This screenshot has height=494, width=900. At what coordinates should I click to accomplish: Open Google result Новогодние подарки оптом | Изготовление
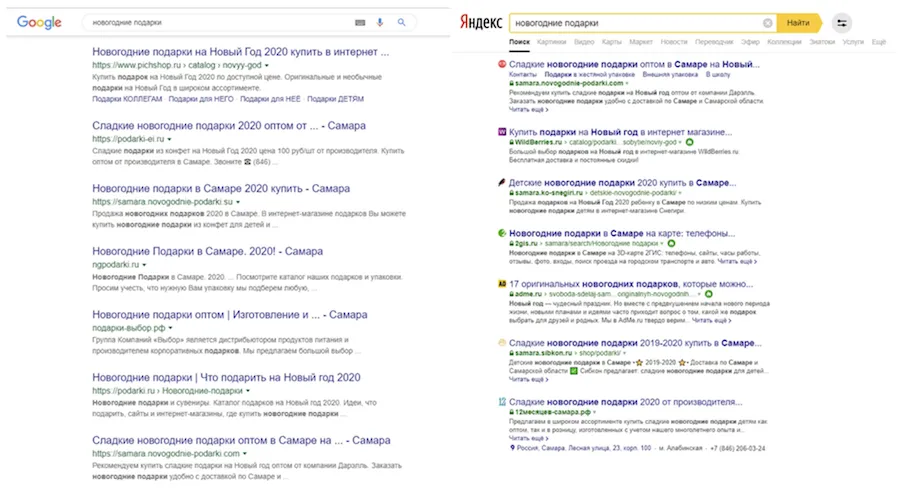230,314
